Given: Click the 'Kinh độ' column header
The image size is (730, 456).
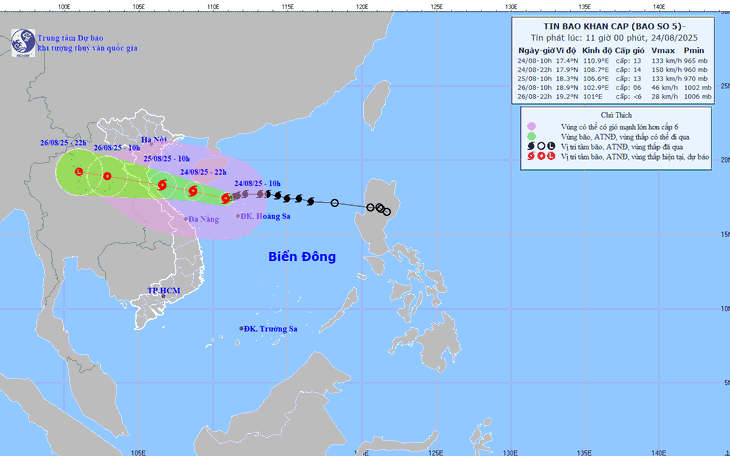Looking at the screenshot, I should coord(597,50).
